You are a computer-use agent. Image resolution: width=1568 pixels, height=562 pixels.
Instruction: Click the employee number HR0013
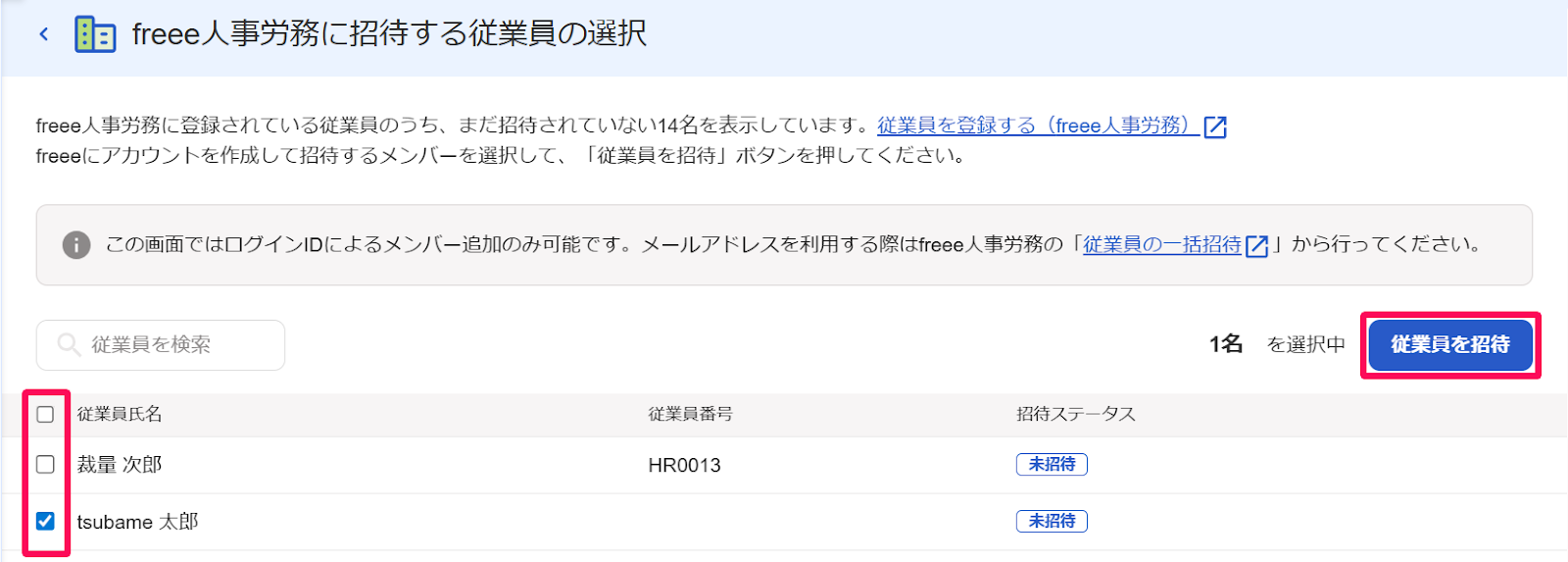pyautogui.click(x=684, y=465)
